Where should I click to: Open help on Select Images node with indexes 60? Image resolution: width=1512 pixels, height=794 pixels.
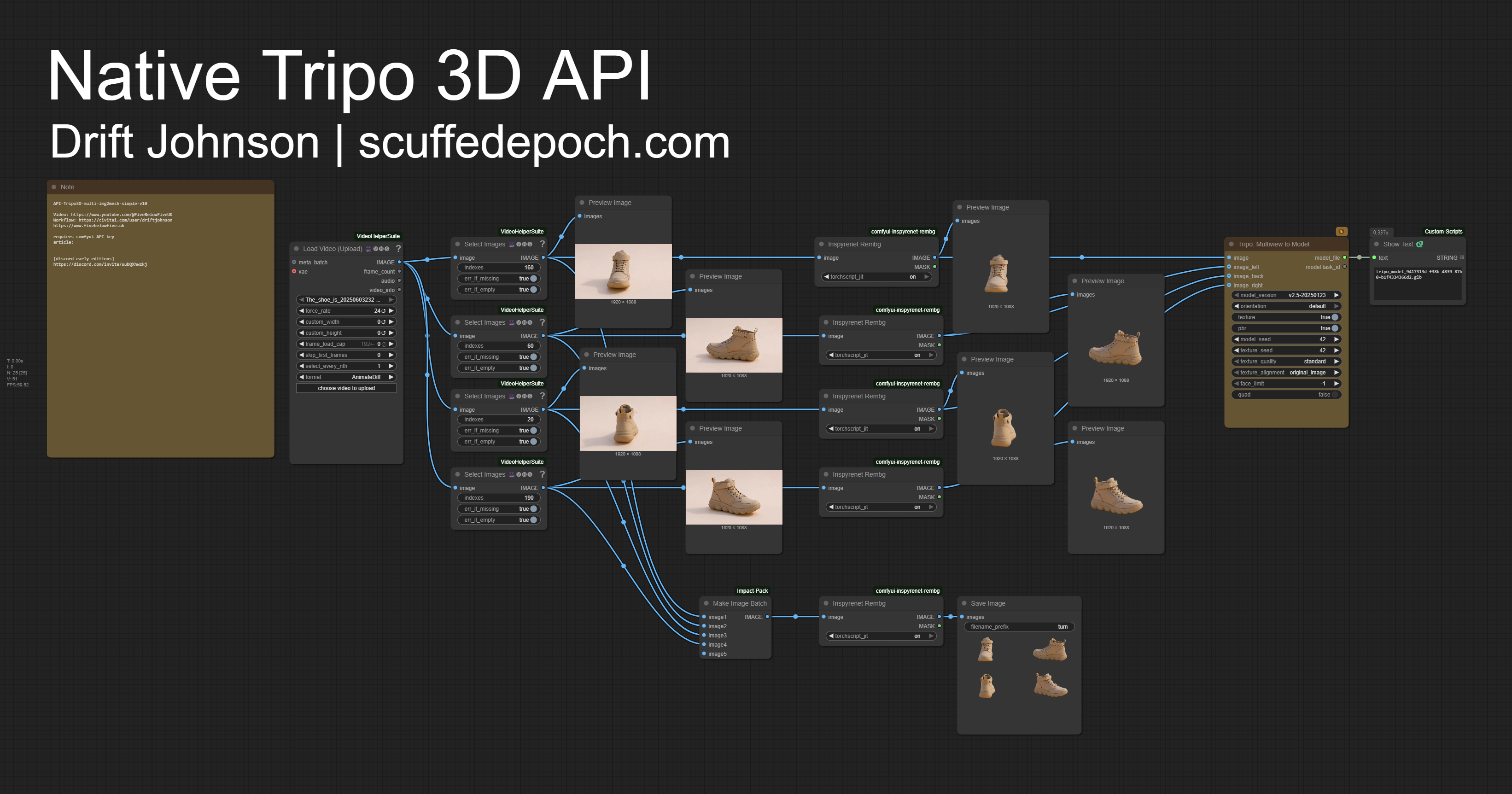pos(542,322)
